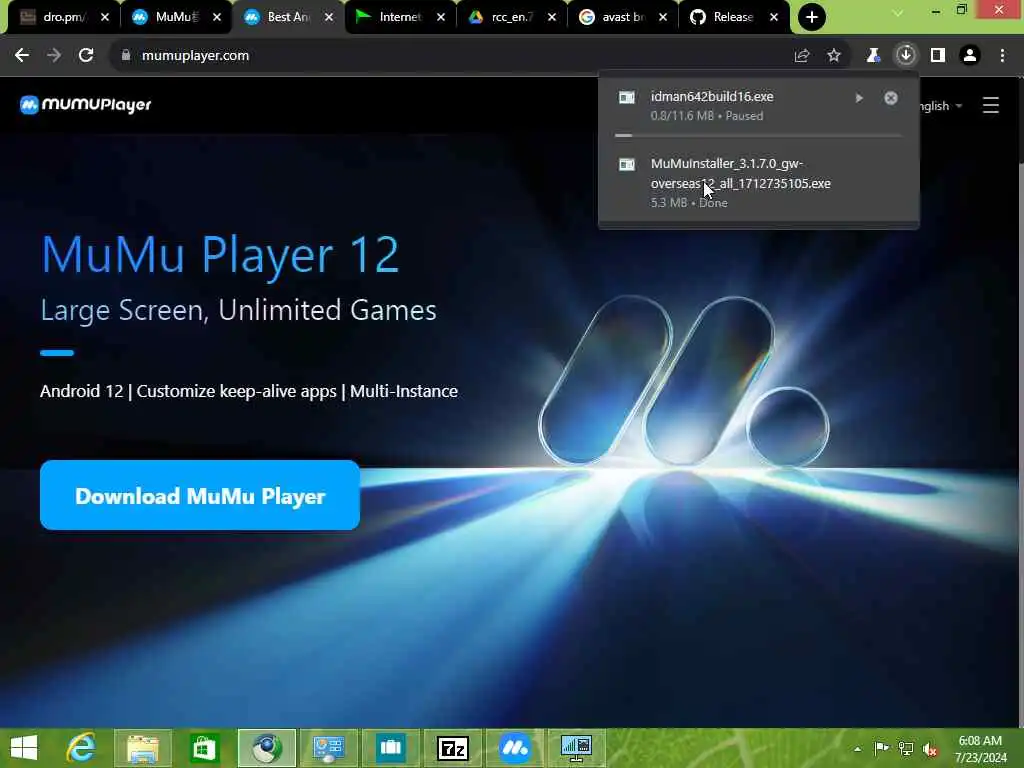Viewport: 1024px width, 768px height.
Task: Select the Chromium browser taskbar icon
Action: coord(266,748)
